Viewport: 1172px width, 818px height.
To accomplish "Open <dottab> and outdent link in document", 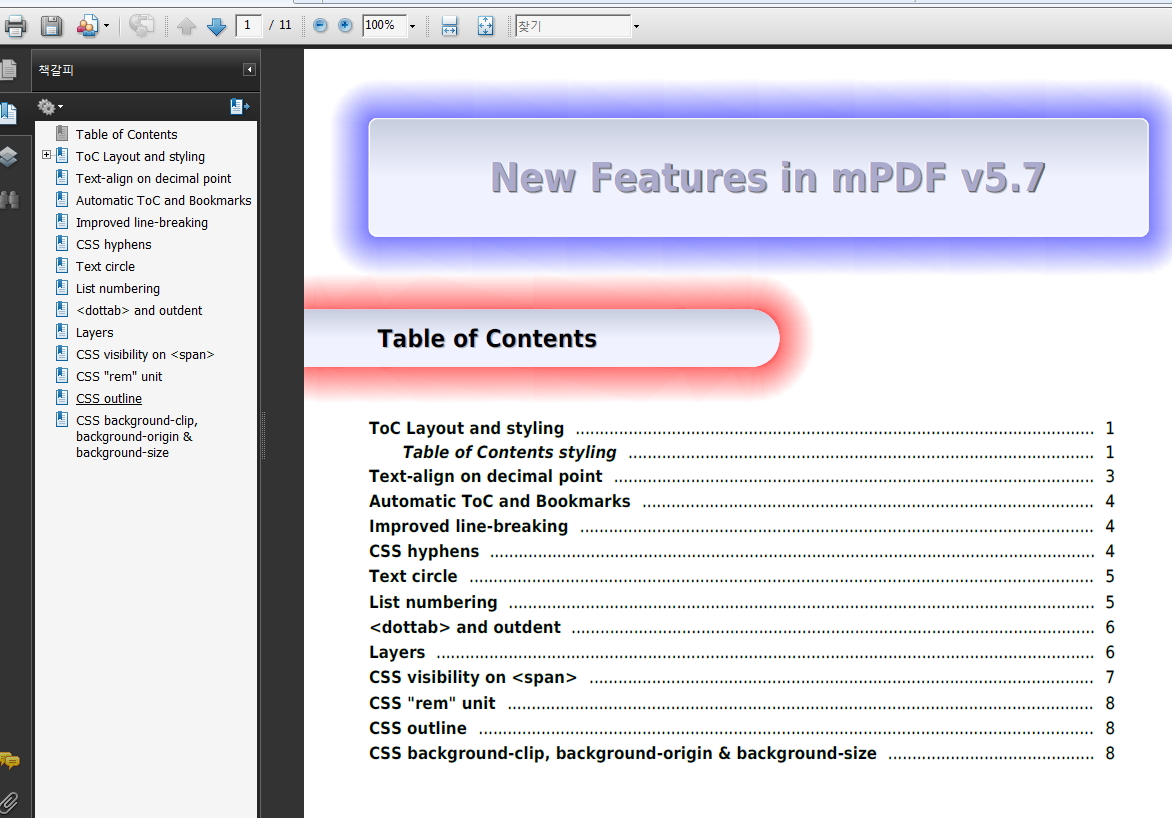I will 464,627.
